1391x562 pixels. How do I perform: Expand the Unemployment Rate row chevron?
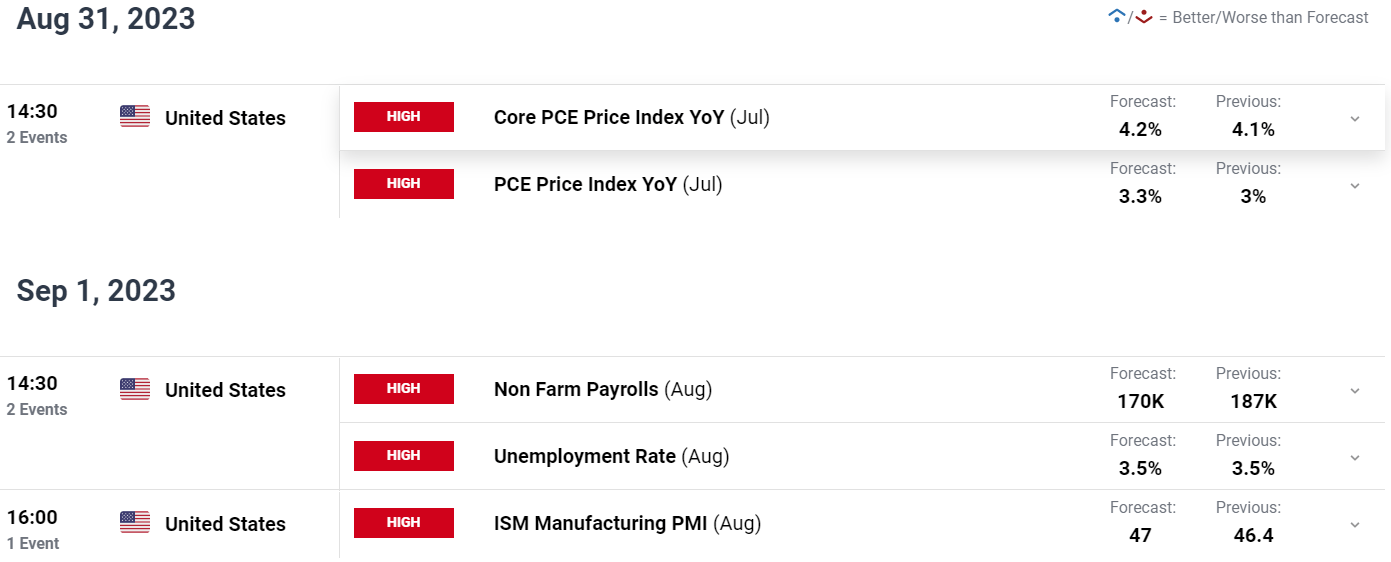pos(1355,457)
